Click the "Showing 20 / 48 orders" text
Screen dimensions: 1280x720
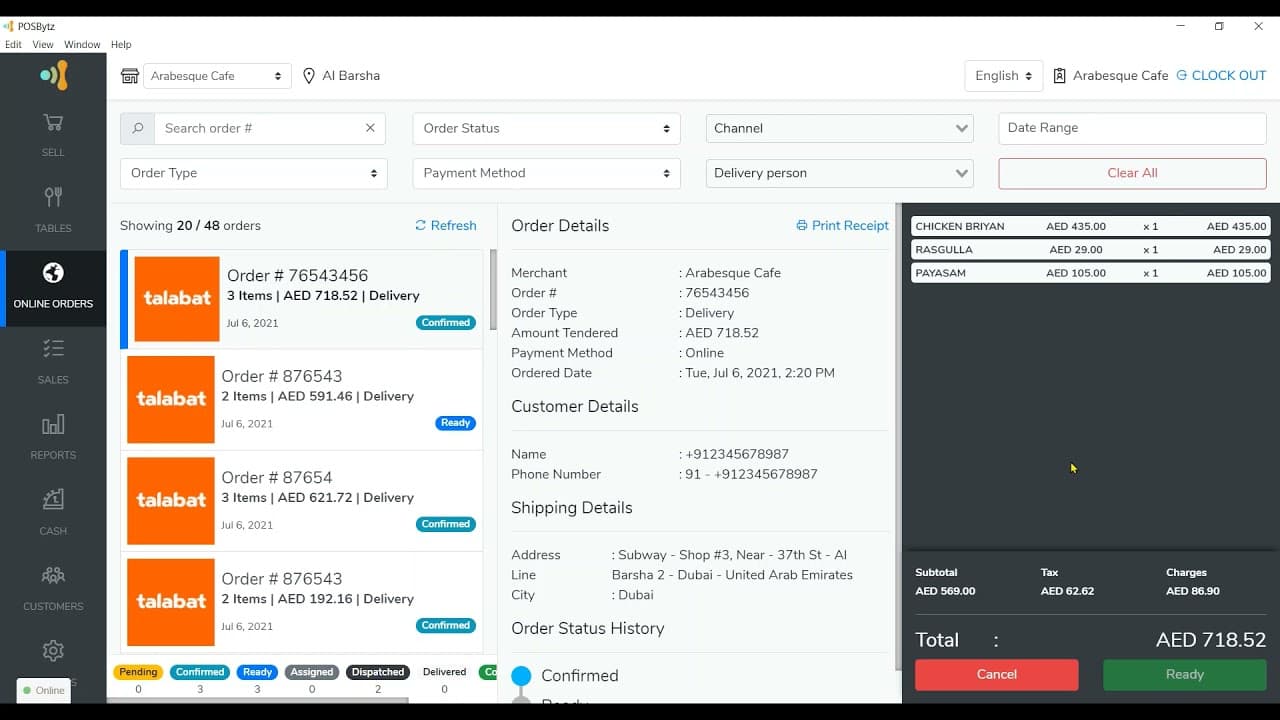tap(190, 226)
